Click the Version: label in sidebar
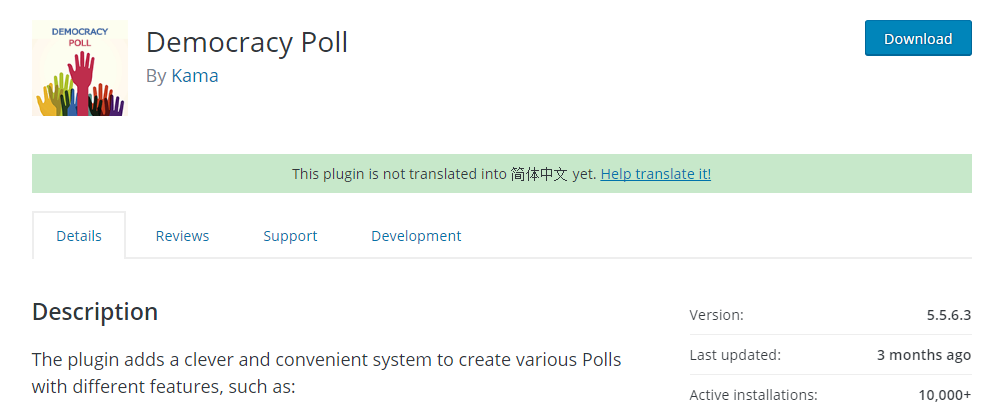Image resolution: width=1004 pixels, height=414 pixels. (x=717, y=315)
